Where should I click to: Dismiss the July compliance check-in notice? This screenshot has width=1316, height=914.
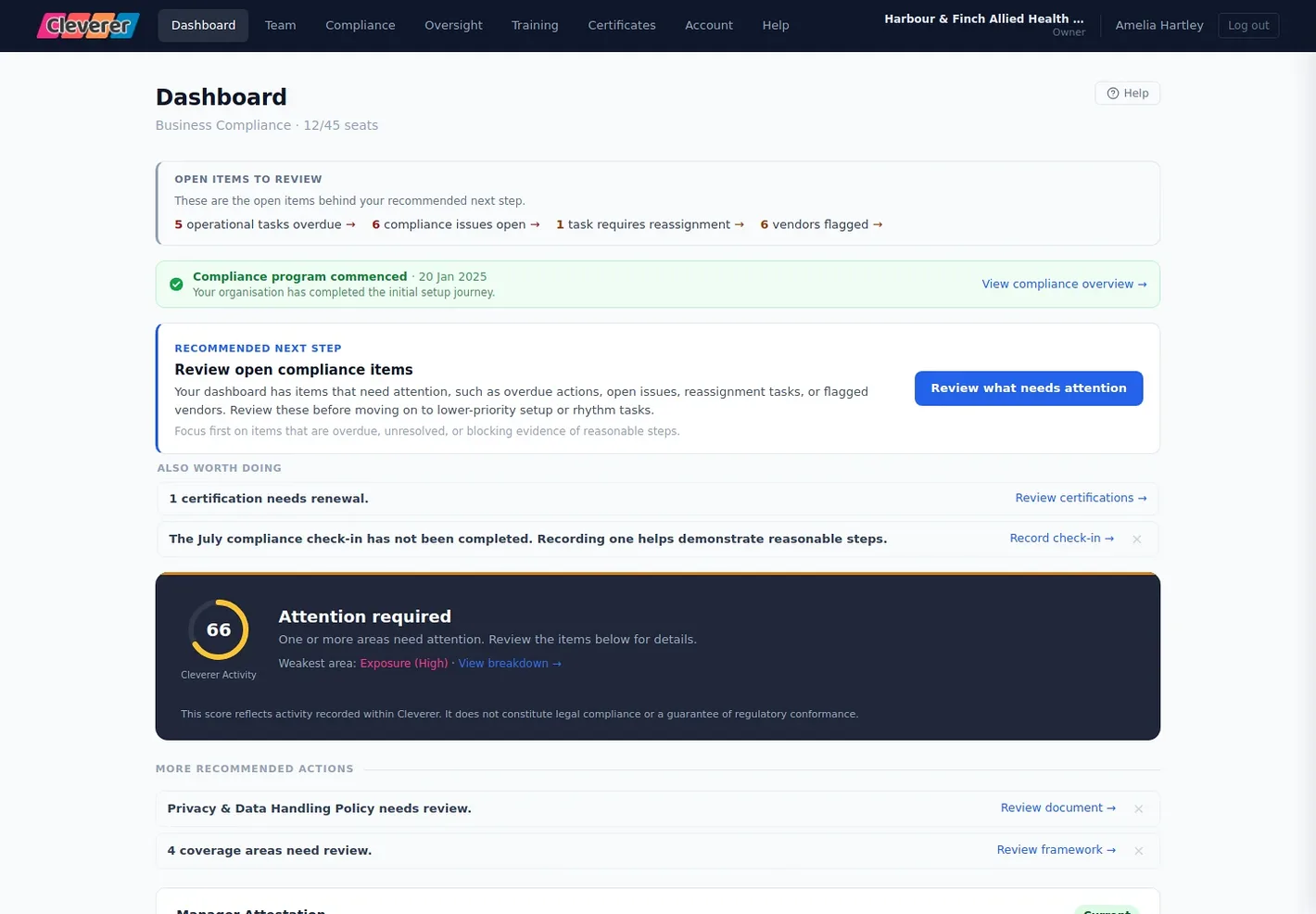pos(1136,539)
